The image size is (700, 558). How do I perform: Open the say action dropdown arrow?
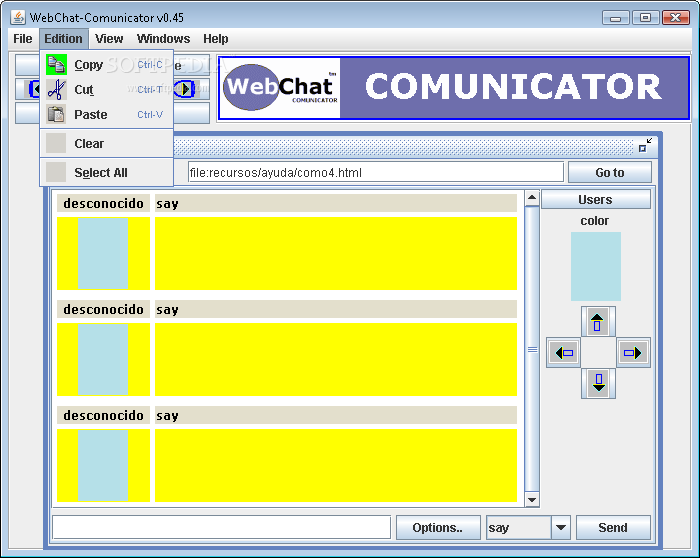pyautogui.click(x=561, y=528)
